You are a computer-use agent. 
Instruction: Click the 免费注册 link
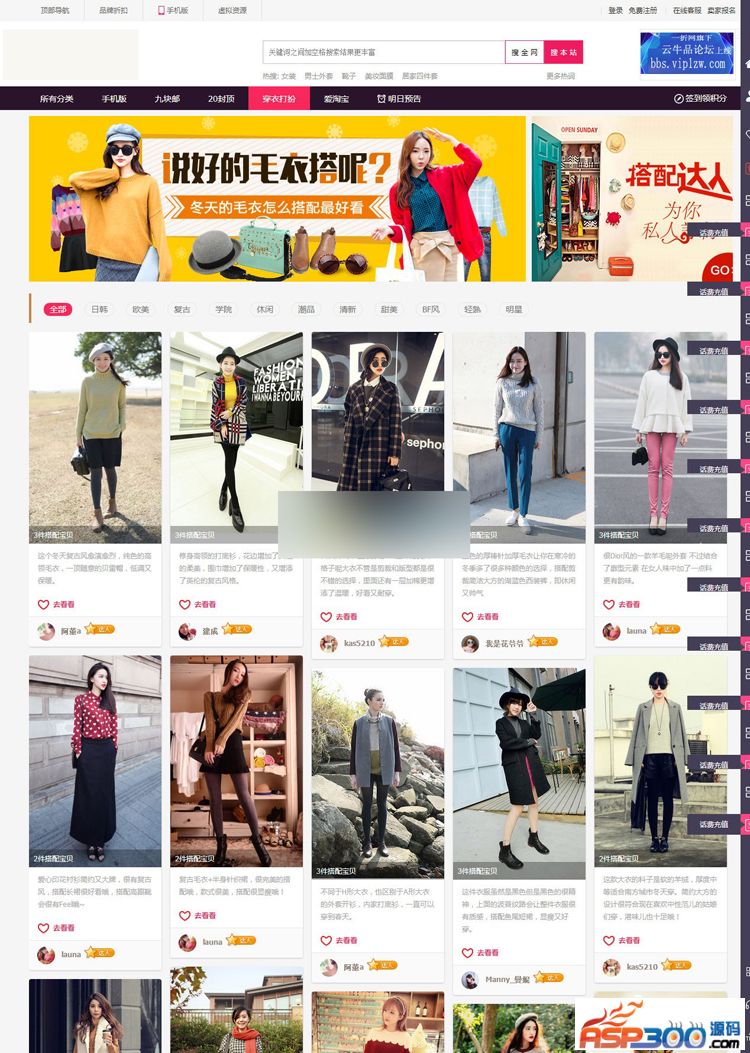(643, 11)
